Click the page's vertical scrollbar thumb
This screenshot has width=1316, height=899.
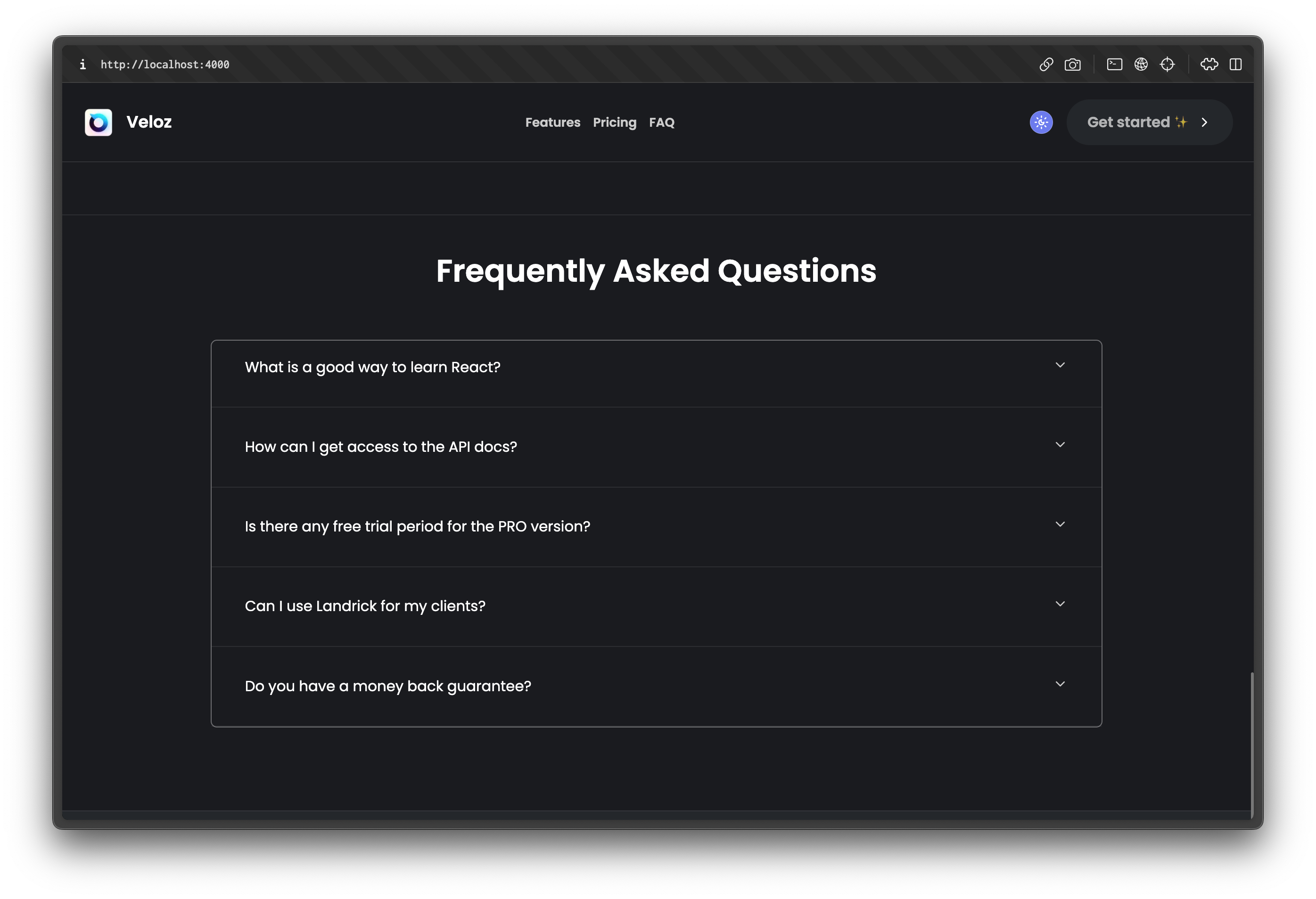[x=1251, y=744]
